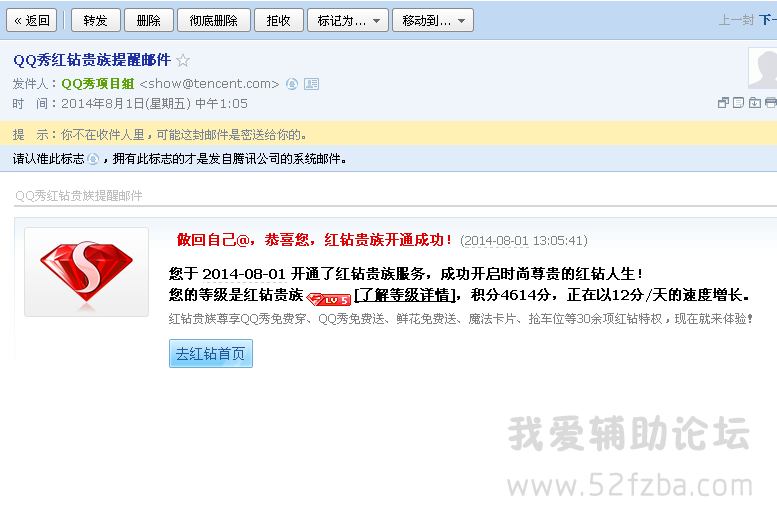The width and height of the screenshot is (777, 524).
Task: Go back with the 返回 button
Action: point(32,20)
